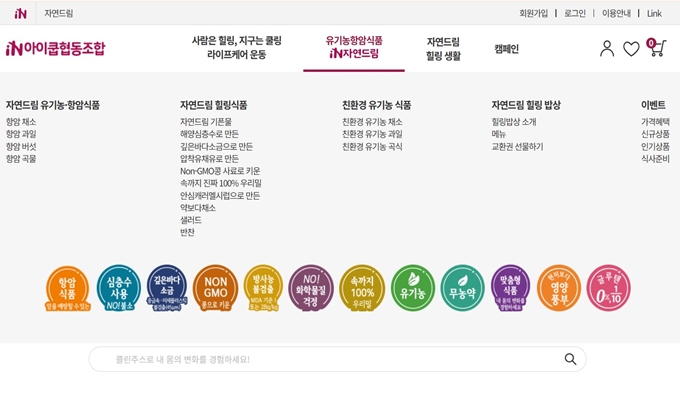Open the shopping cart icon

point(656,48)
